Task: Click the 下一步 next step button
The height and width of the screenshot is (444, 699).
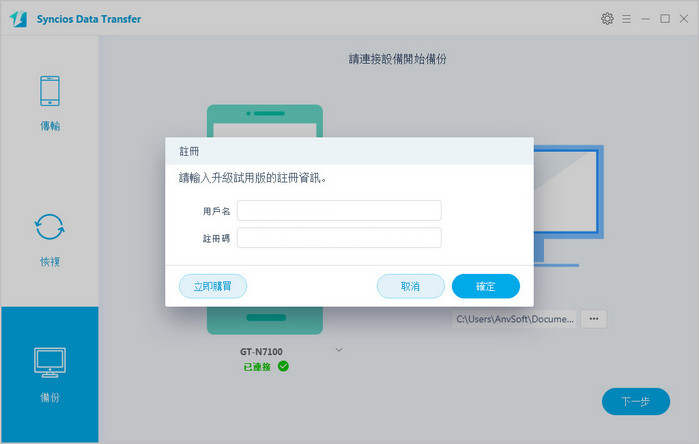Action: click(x=636, y=401)
